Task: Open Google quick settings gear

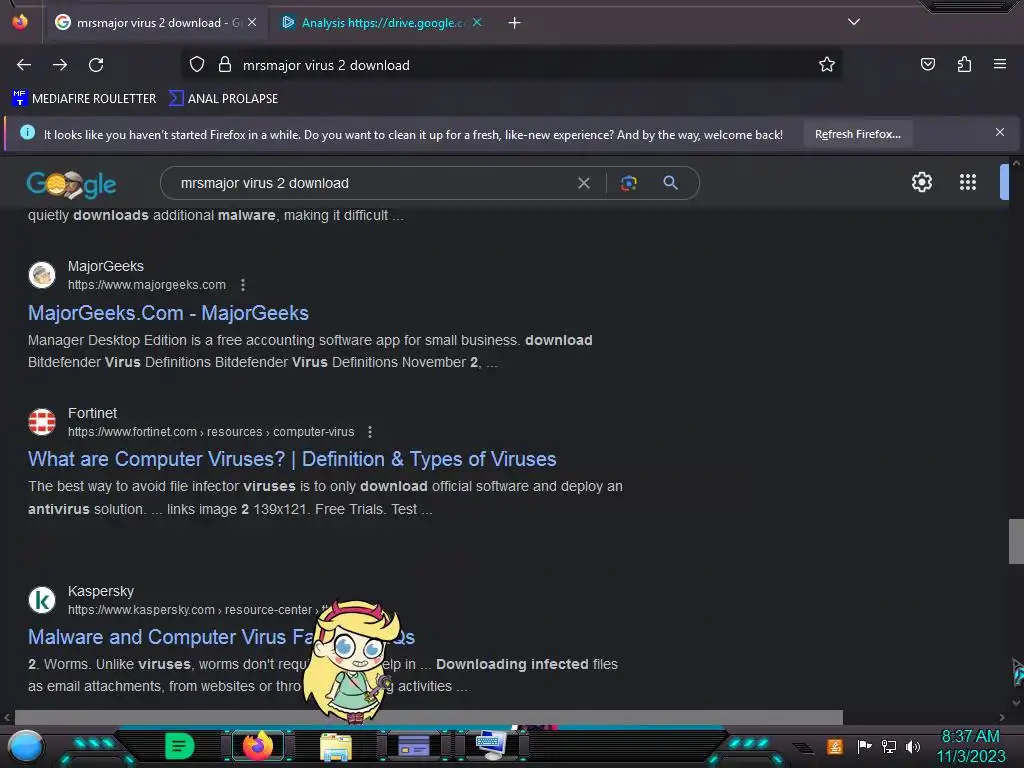Action: [x=921, y=182]
